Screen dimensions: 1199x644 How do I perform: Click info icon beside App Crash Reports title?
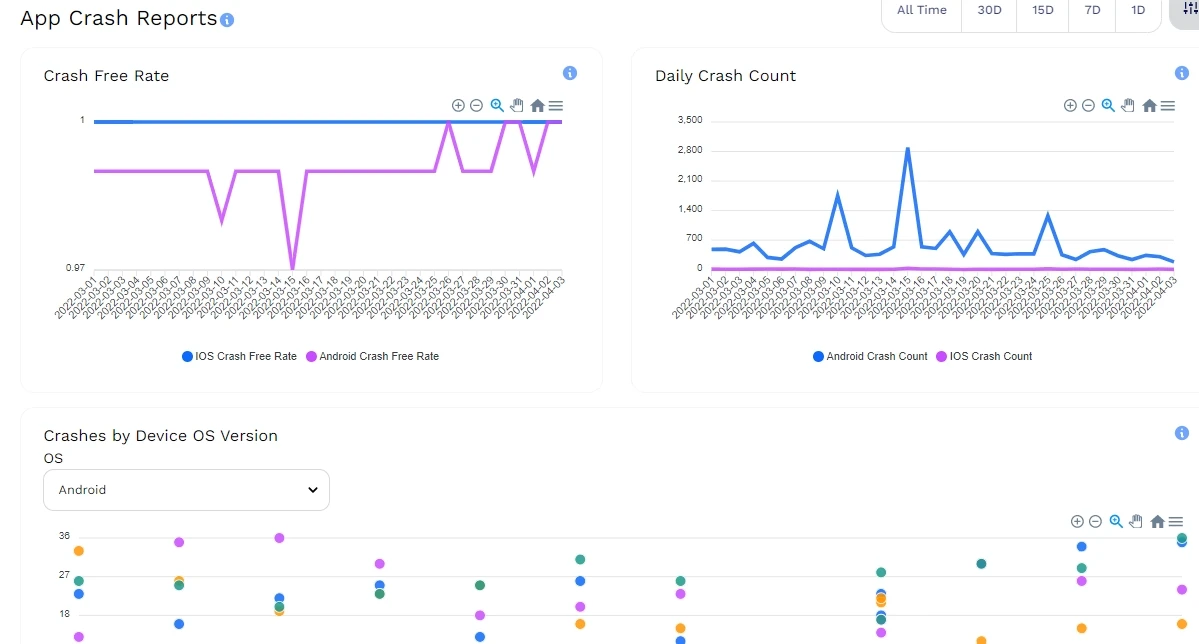(227, 21)
